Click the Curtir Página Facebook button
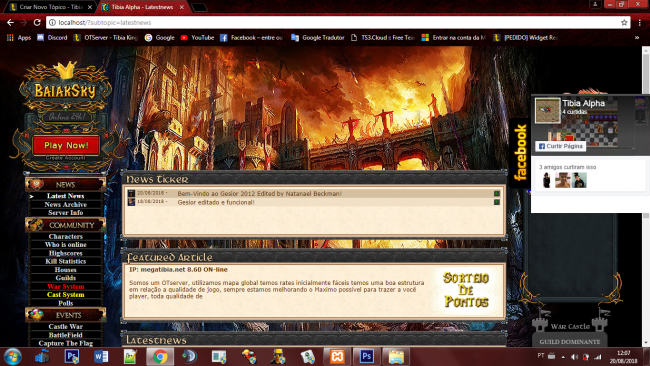 [560, 146]
